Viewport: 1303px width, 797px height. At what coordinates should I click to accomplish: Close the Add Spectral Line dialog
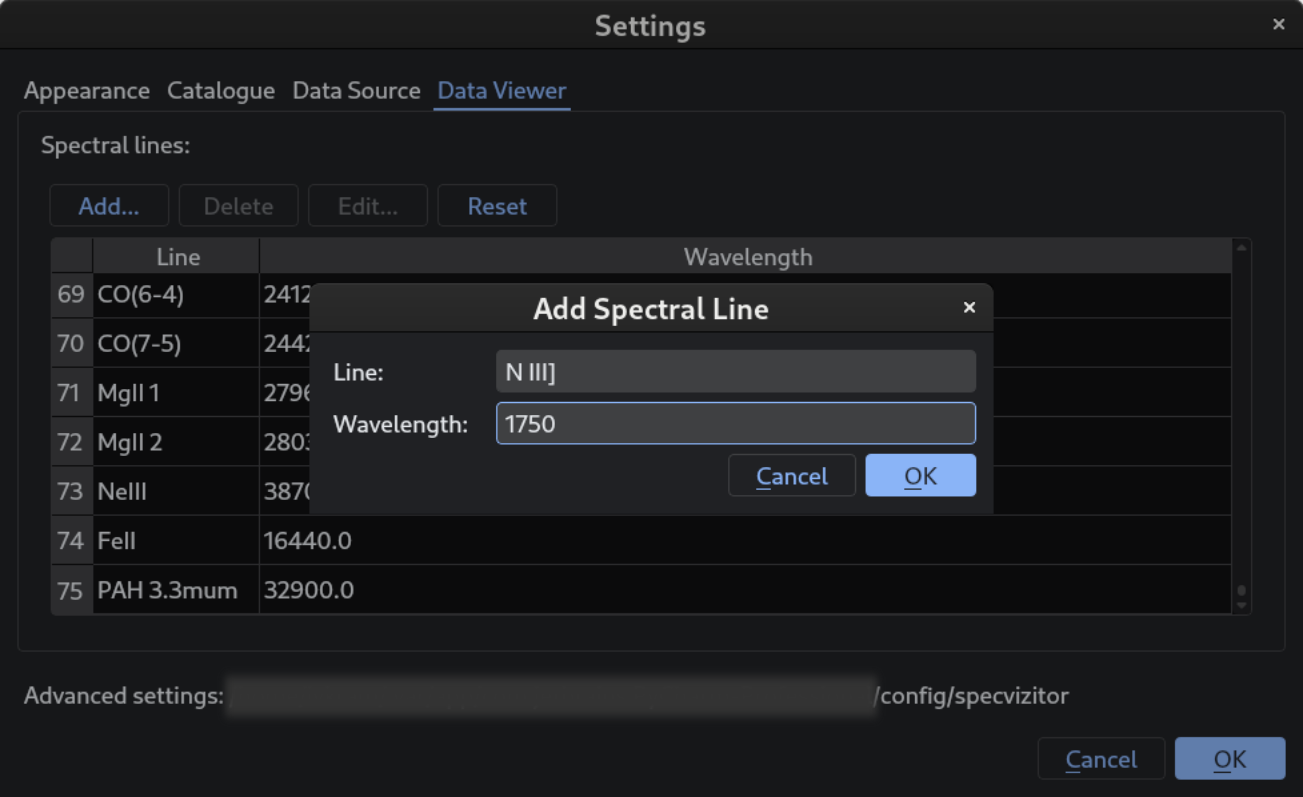(969, 308)
